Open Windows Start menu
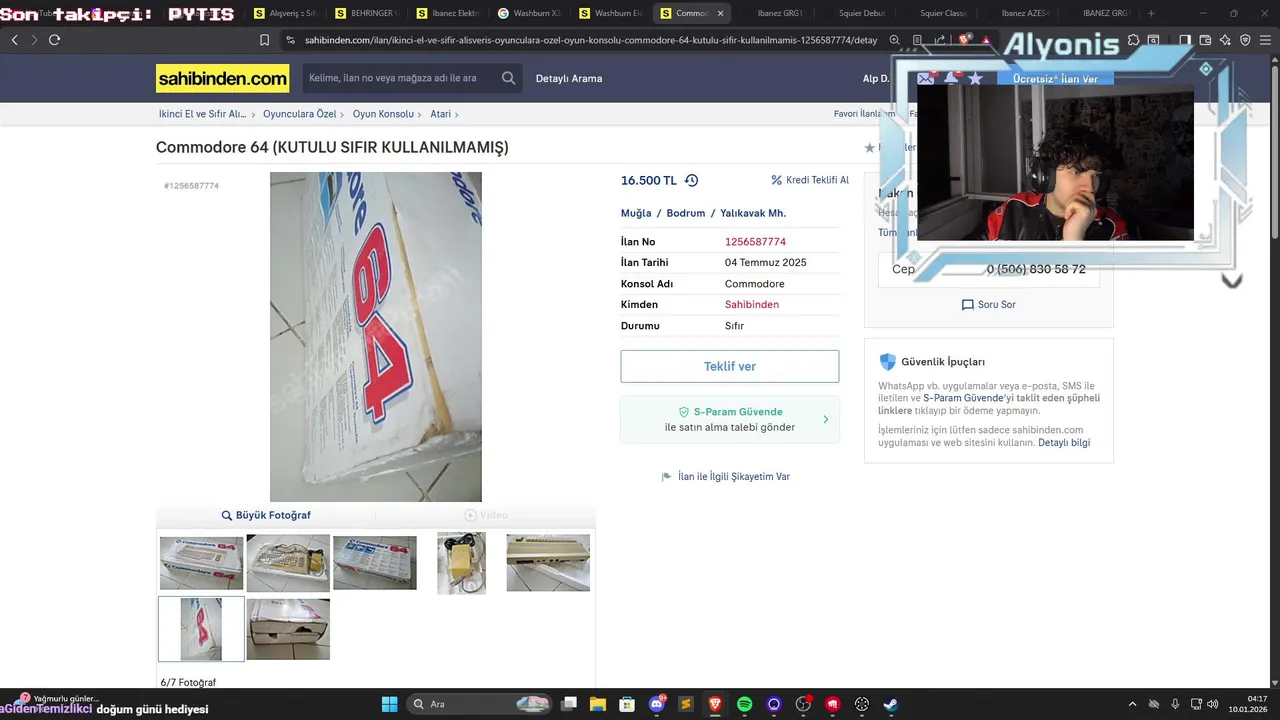Image resolution: width=1280 pixels, height=720 pixels. (x=389, y=704)
